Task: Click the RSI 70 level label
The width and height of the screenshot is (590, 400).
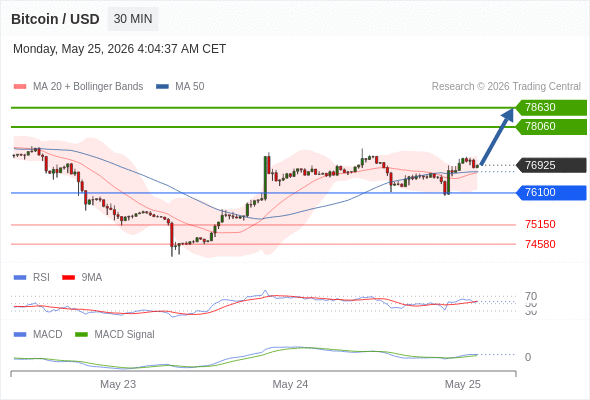Action: coord(531,296)
